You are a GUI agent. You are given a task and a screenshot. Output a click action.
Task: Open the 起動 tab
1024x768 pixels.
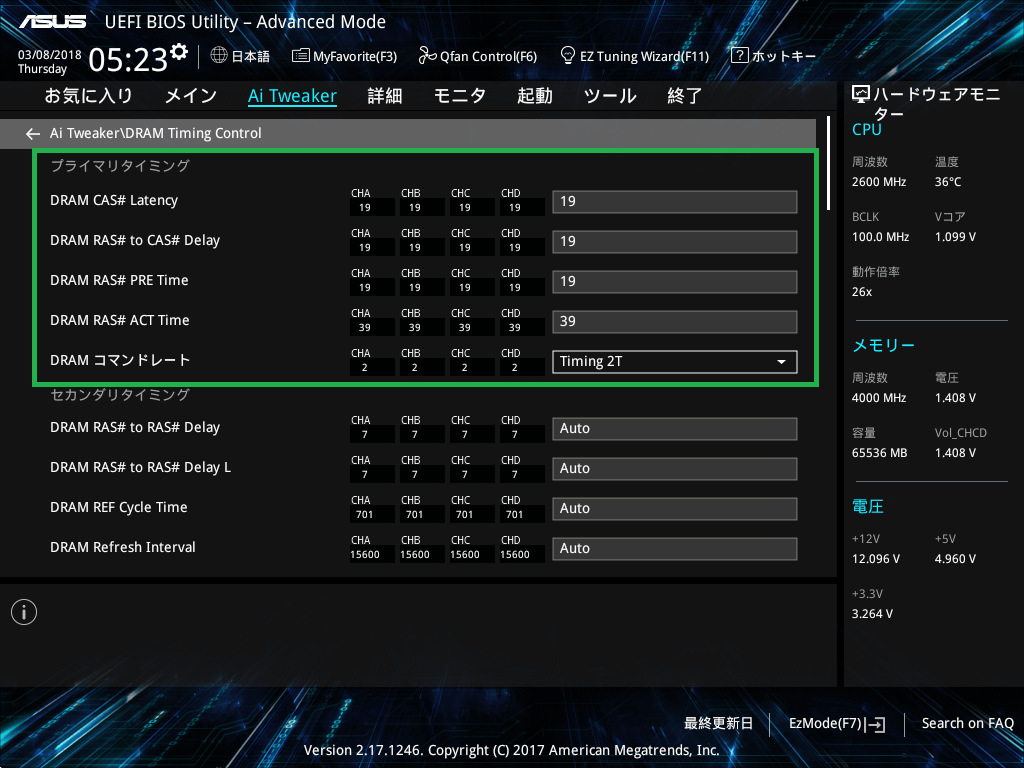[535, 96]
